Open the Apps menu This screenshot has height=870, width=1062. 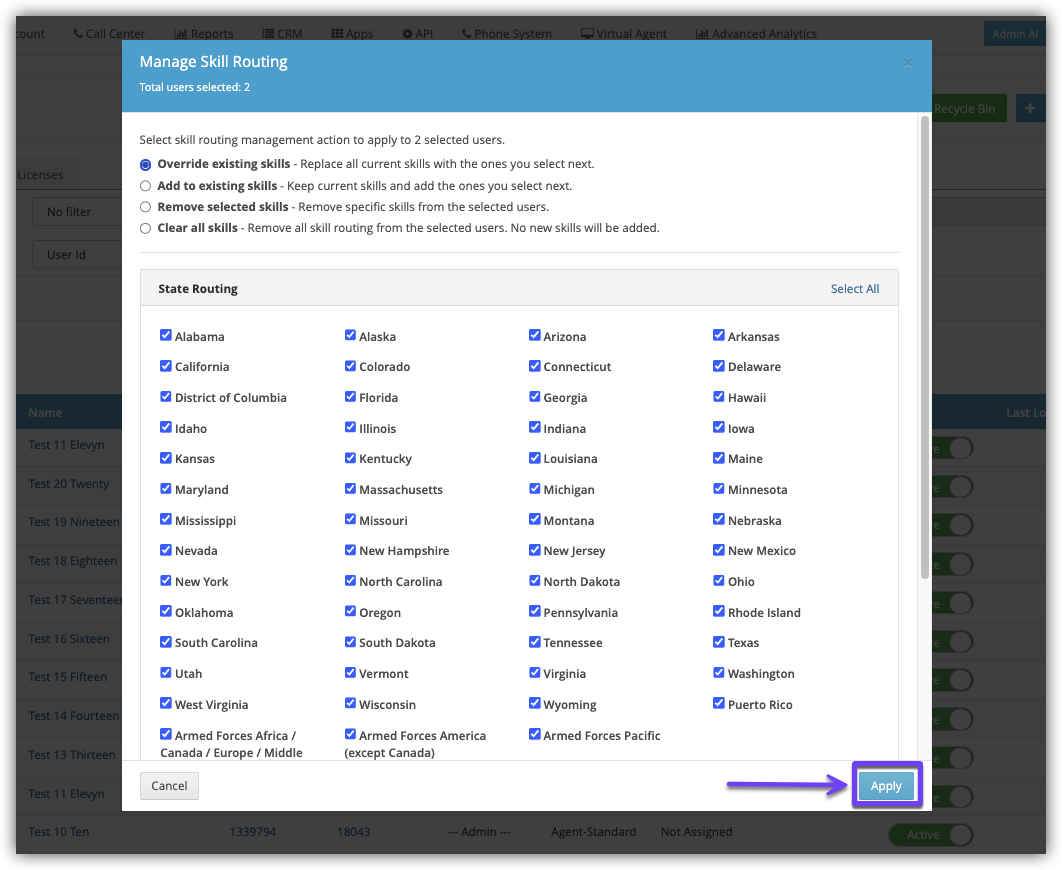click(352, 33)
